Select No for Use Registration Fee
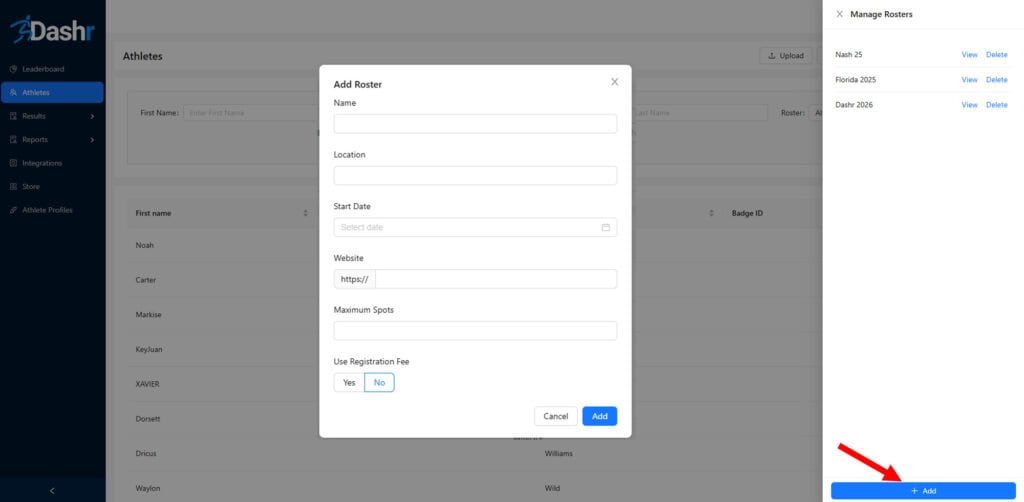 (x=379, y=383)
